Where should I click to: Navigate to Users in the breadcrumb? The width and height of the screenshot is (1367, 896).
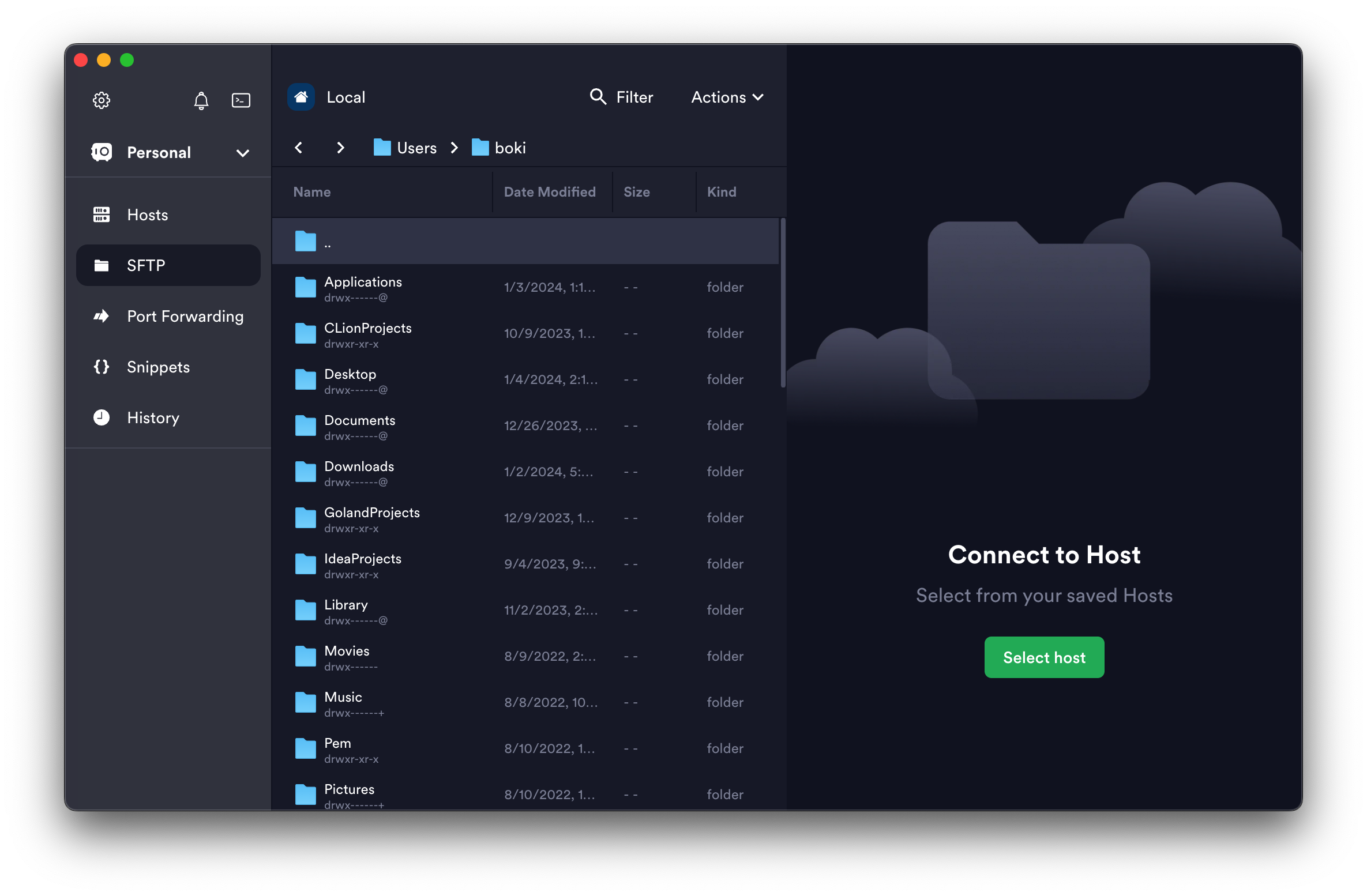pos(416,148)
